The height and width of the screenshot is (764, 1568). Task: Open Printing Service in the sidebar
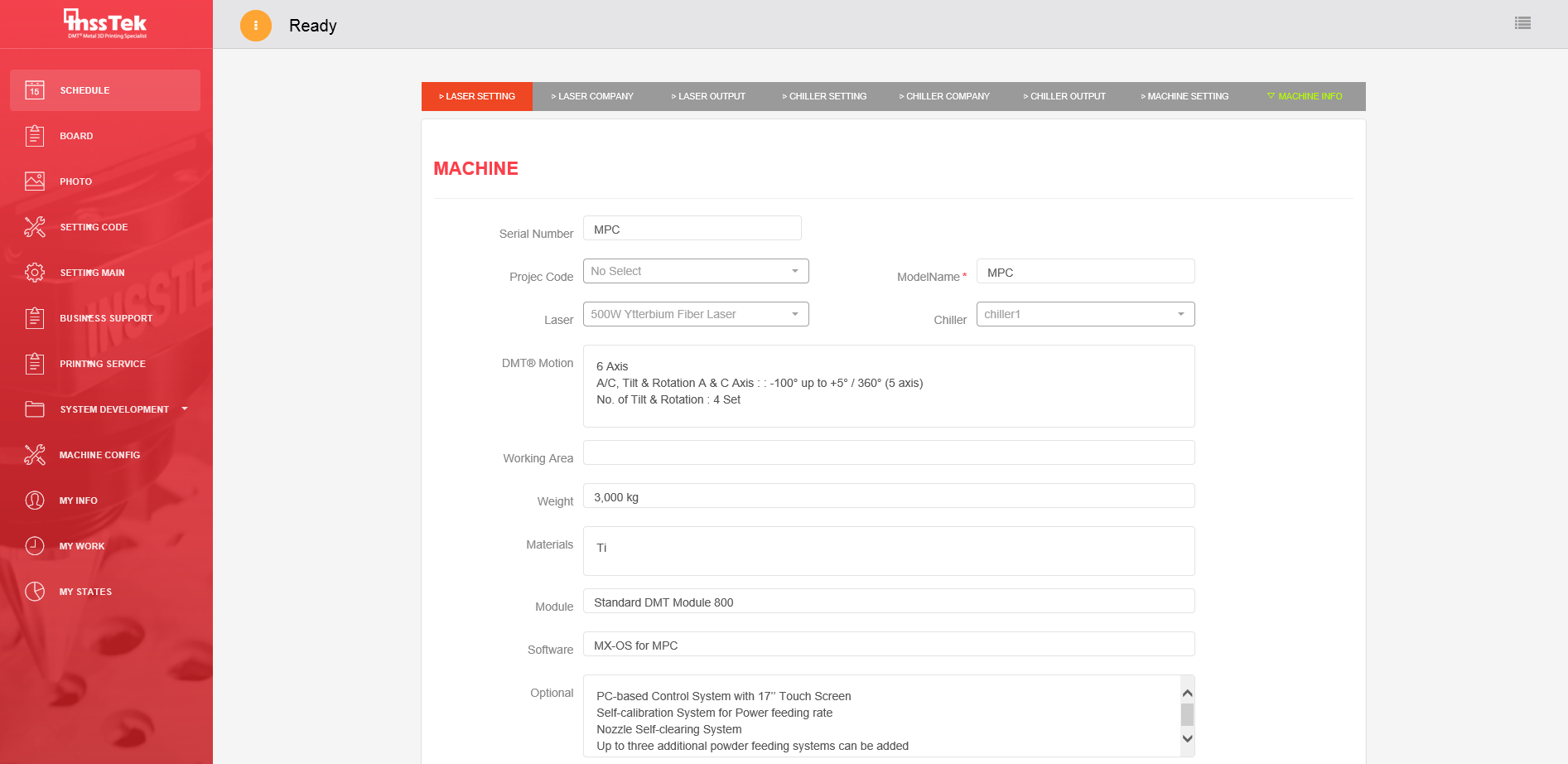click(103, 364)
